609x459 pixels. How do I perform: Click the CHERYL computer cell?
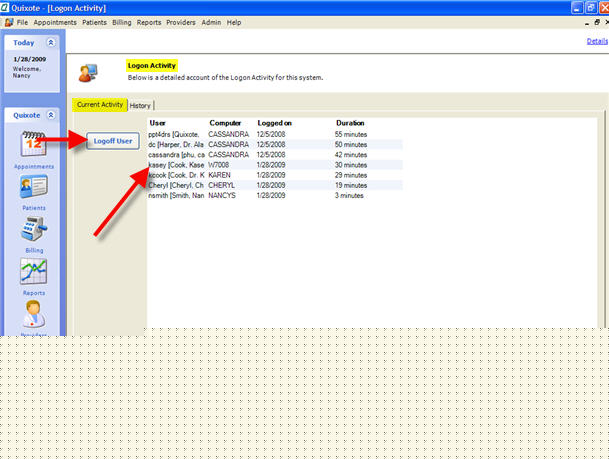[221, 185]
